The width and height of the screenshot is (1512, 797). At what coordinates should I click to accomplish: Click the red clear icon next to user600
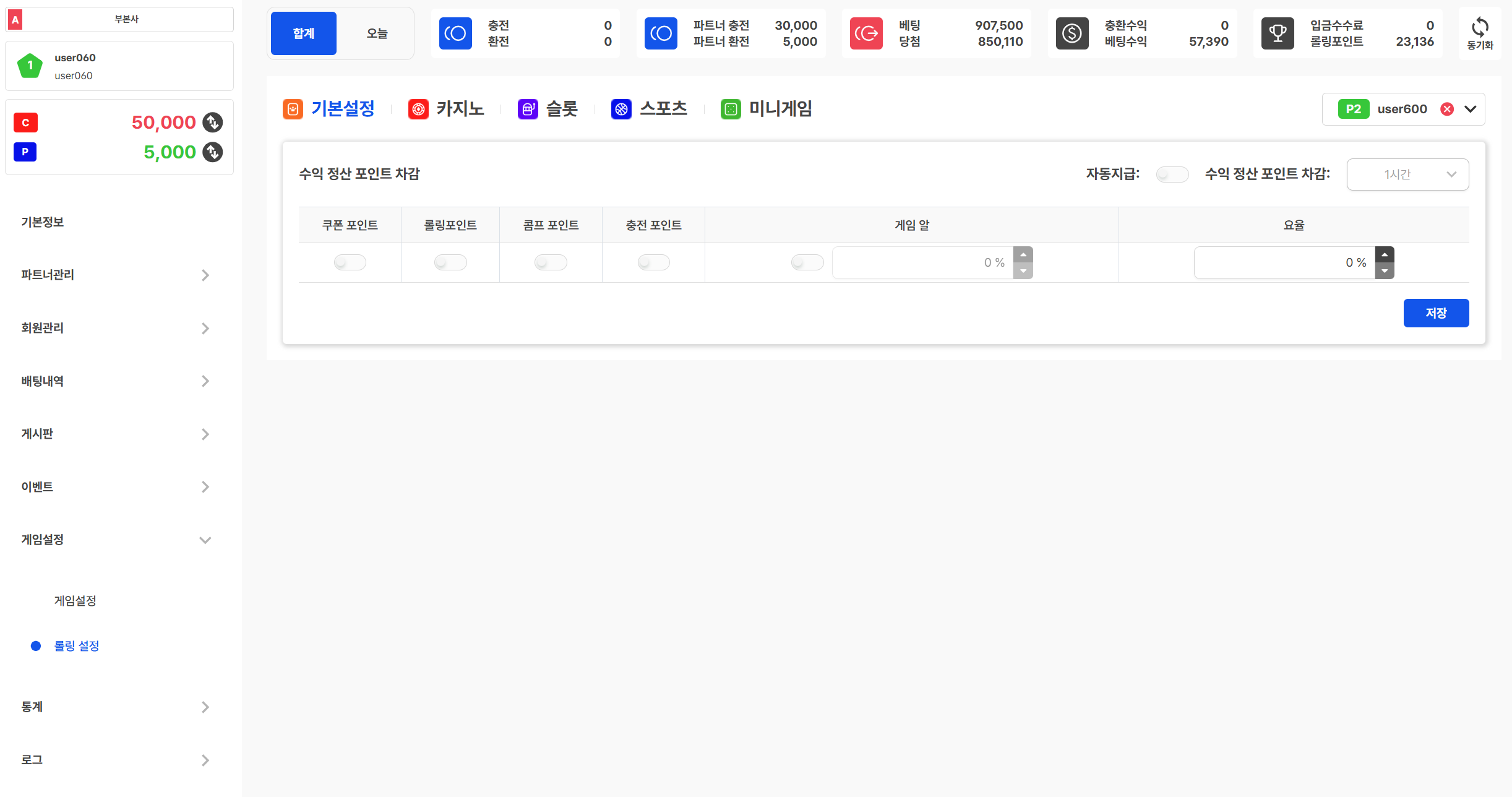1446,110
